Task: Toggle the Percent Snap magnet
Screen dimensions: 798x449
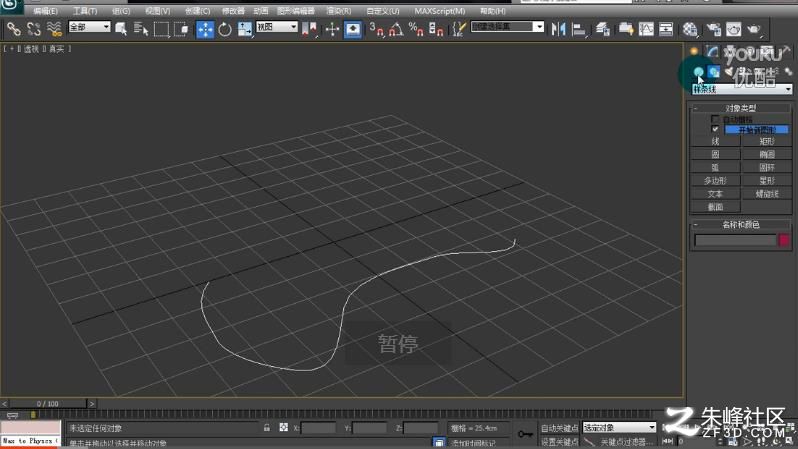Action: click(x=416, y=29)
